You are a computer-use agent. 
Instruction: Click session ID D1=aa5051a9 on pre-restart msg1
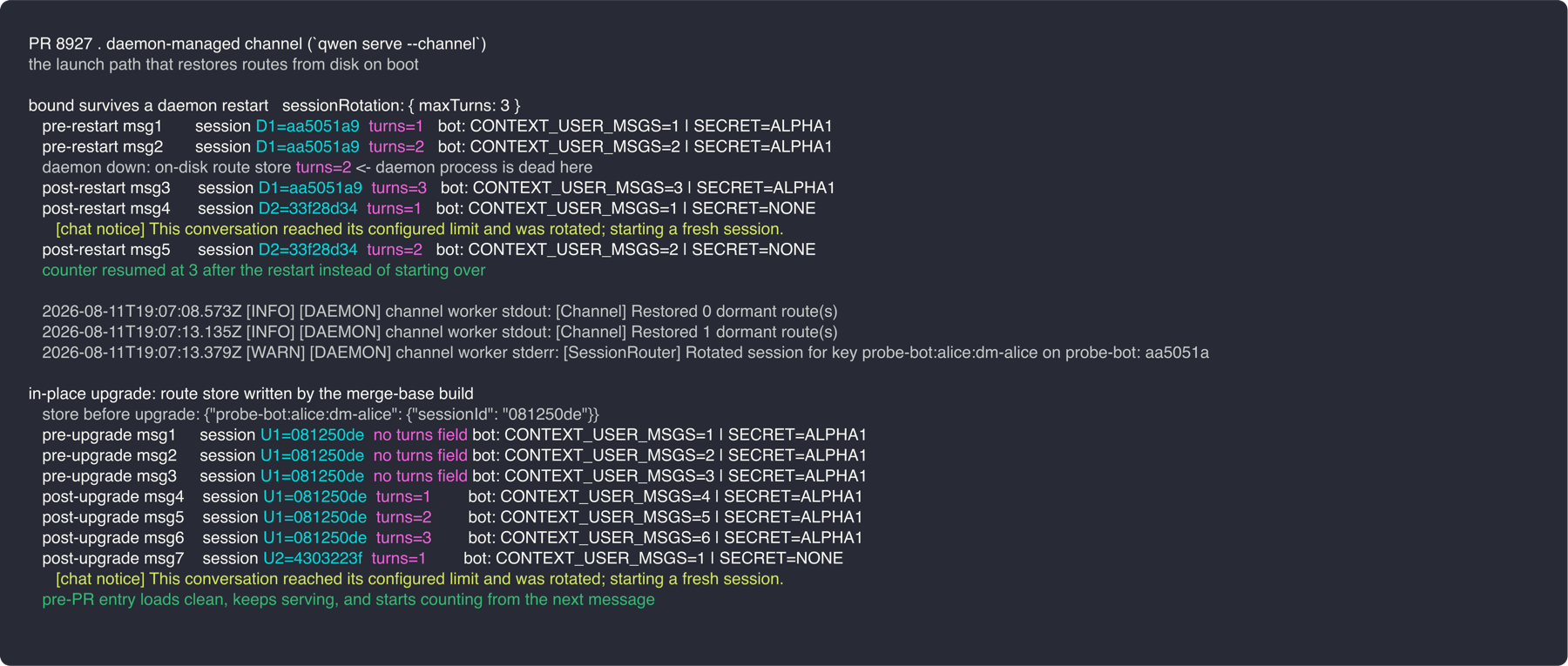(307, 126)
